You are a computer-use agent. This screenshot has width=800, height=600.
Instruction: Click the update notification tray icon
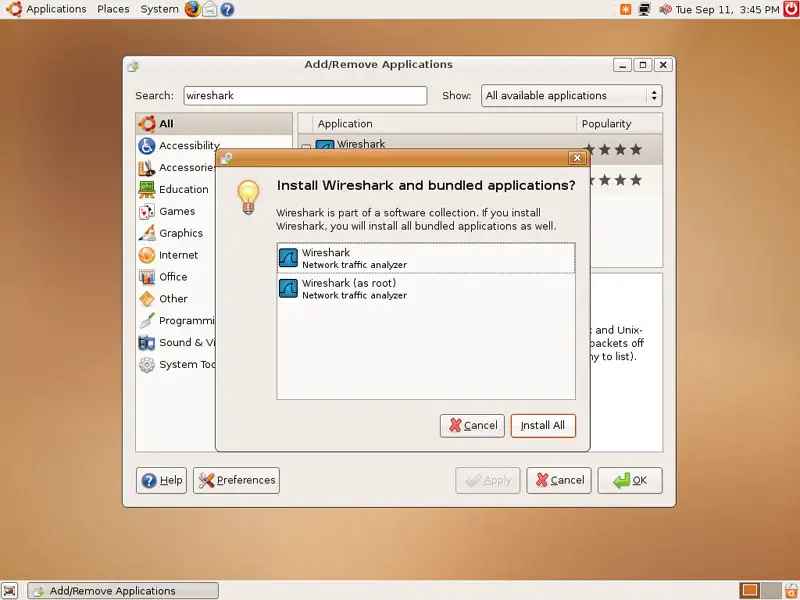tap(626, 9)
